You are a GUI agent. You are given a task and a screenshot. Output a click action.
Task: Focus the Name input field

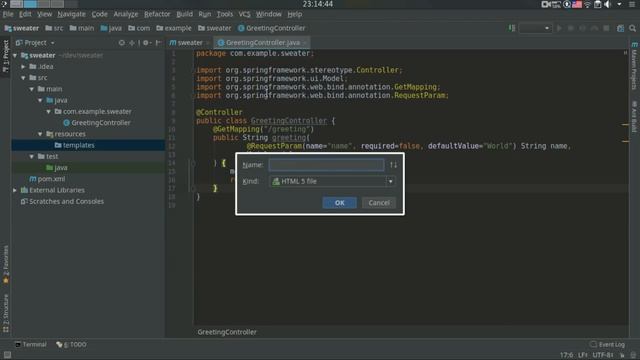(x=326, y=165)
